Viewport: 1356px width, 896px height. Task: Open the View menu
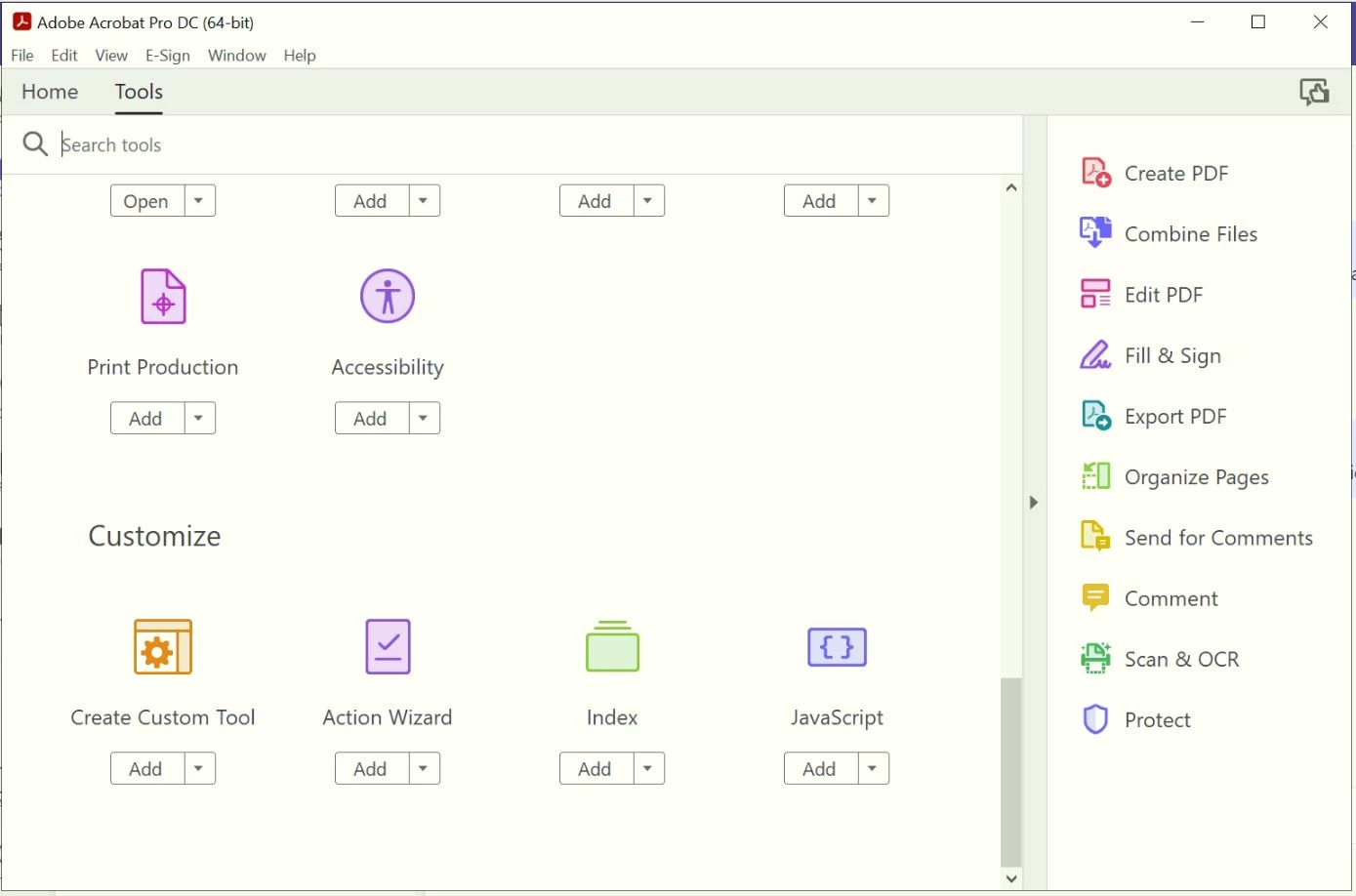tap(111, 56)
